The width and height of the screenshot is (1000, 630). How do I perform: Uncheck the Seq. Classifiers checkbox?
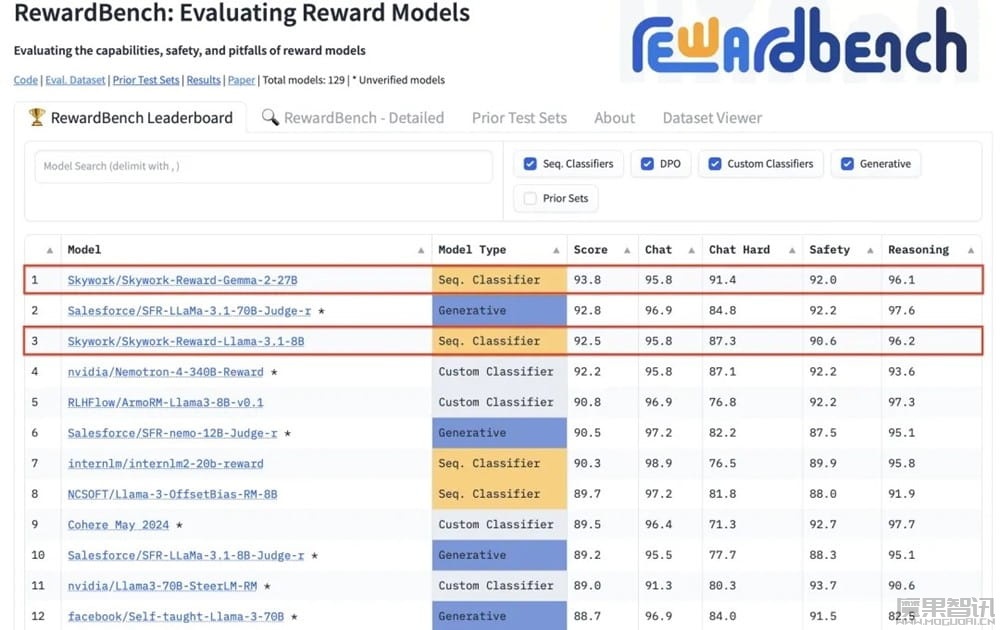tap(530, 164)
